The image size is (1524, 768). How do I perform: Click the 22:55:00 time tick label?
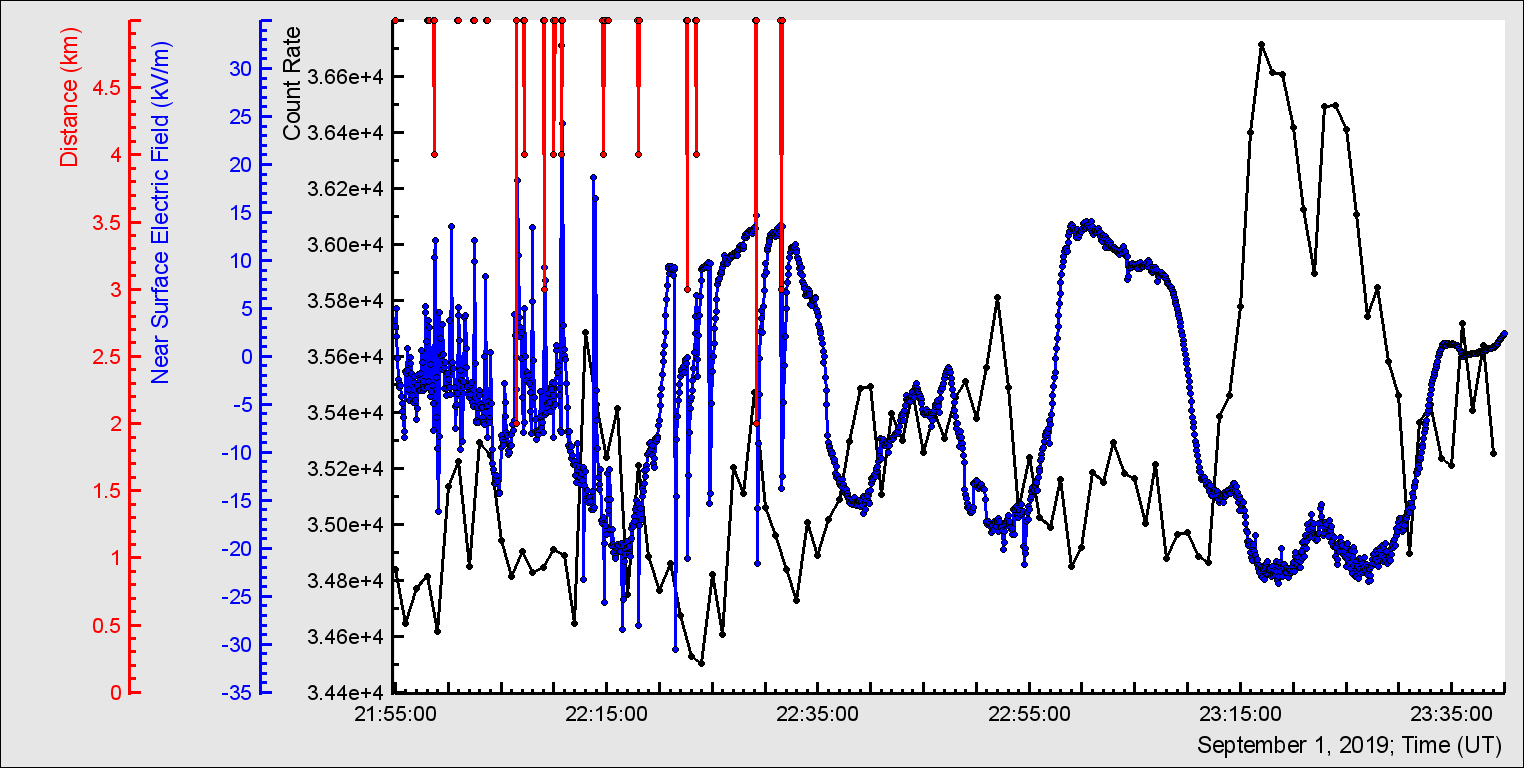pos(1029,714)
